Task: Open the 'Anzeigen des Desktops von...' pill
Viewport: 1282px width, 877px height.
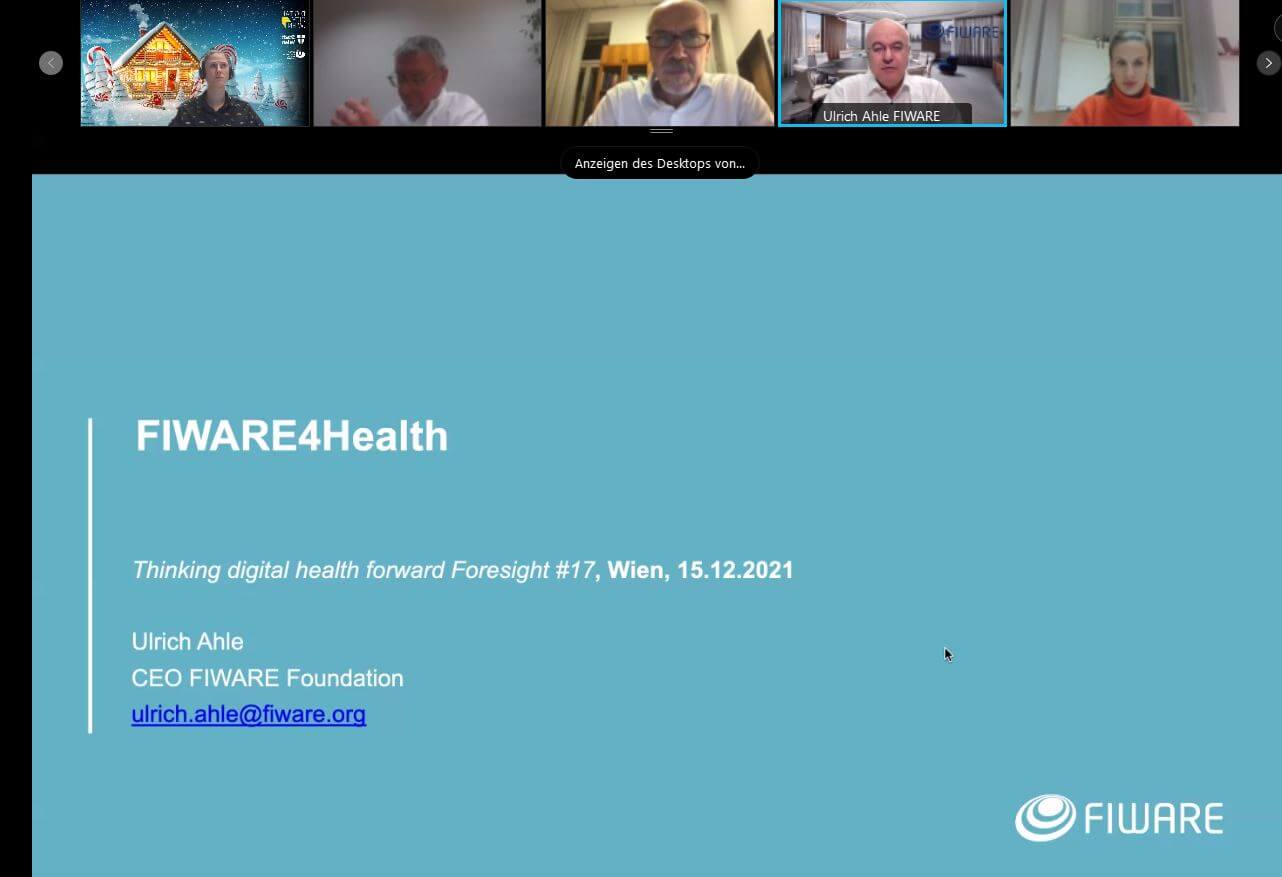Action: pyautogui.click(x=659, y=163)
